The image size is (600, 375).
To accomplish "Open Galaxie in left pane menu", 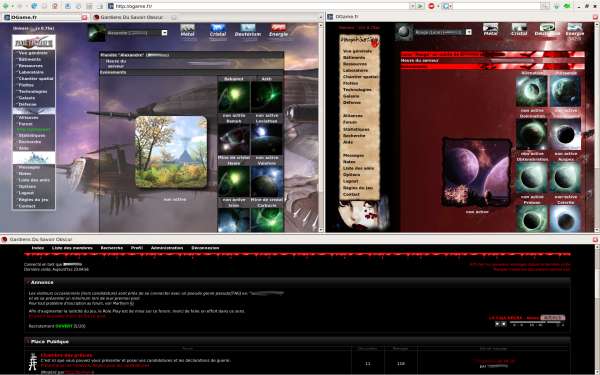I will 27,98.
